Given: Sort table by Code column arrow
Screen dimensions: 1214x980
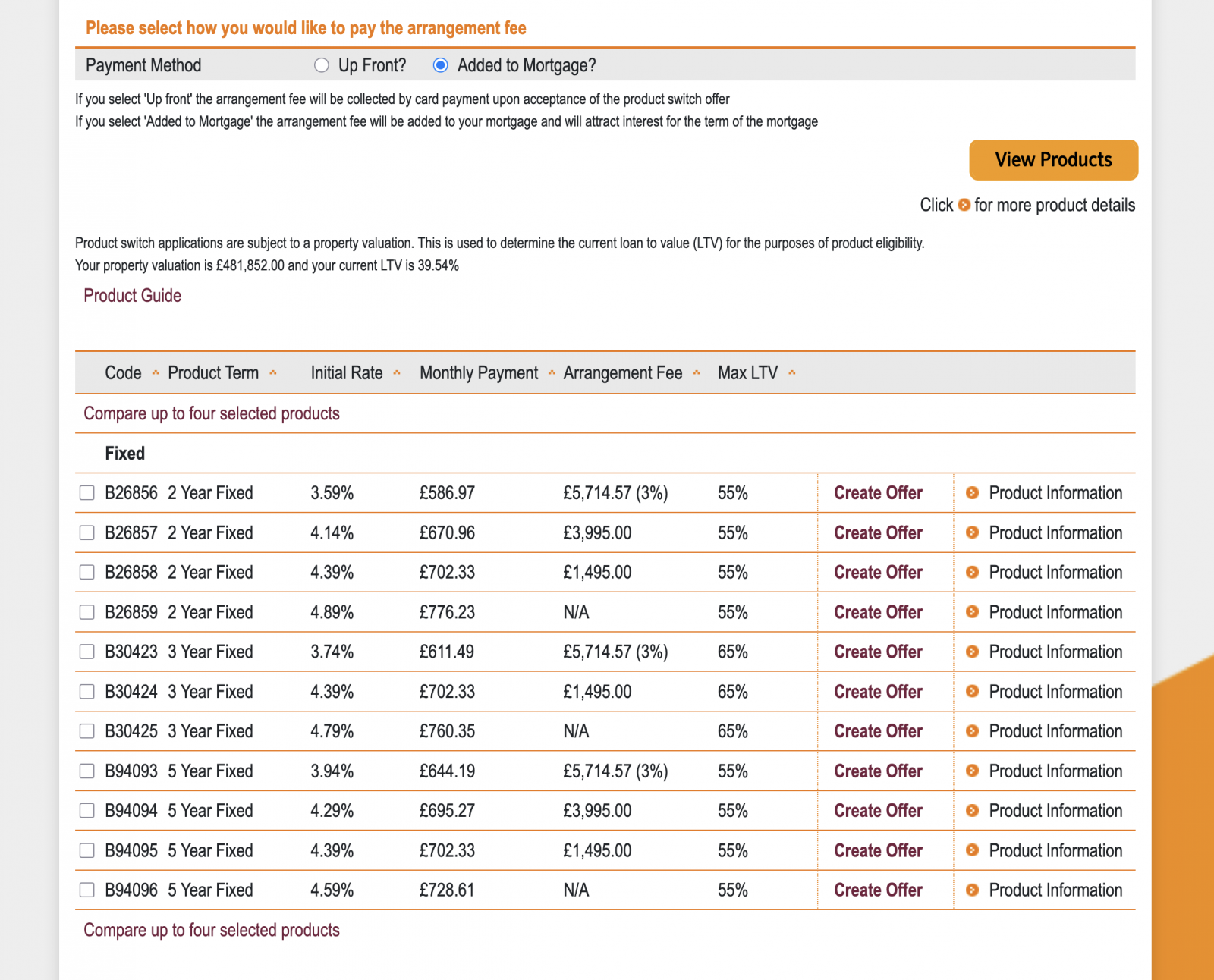Looking at the screenshot, I should (x=156, y=372).
